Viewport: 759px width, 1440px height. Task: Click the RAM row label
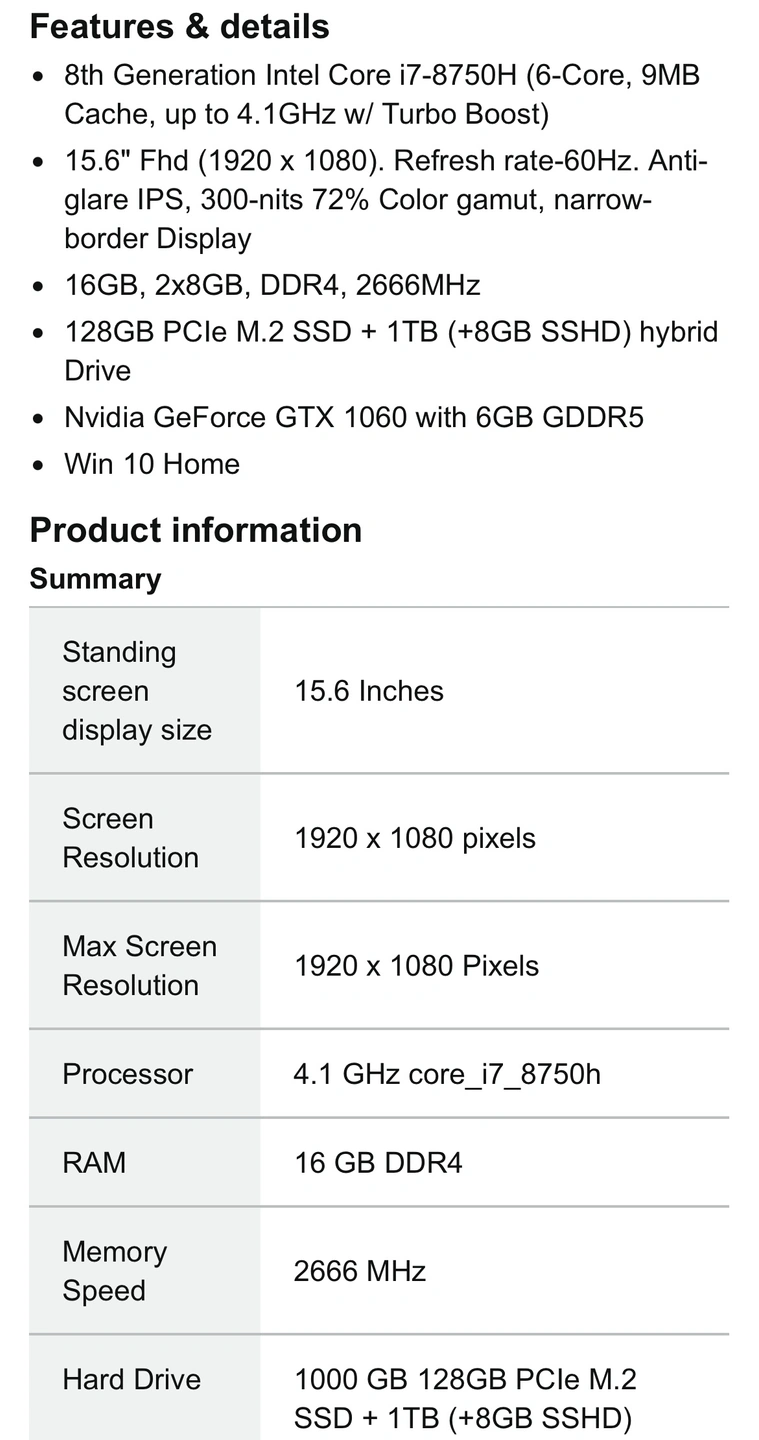click(x=94, y=1163)
